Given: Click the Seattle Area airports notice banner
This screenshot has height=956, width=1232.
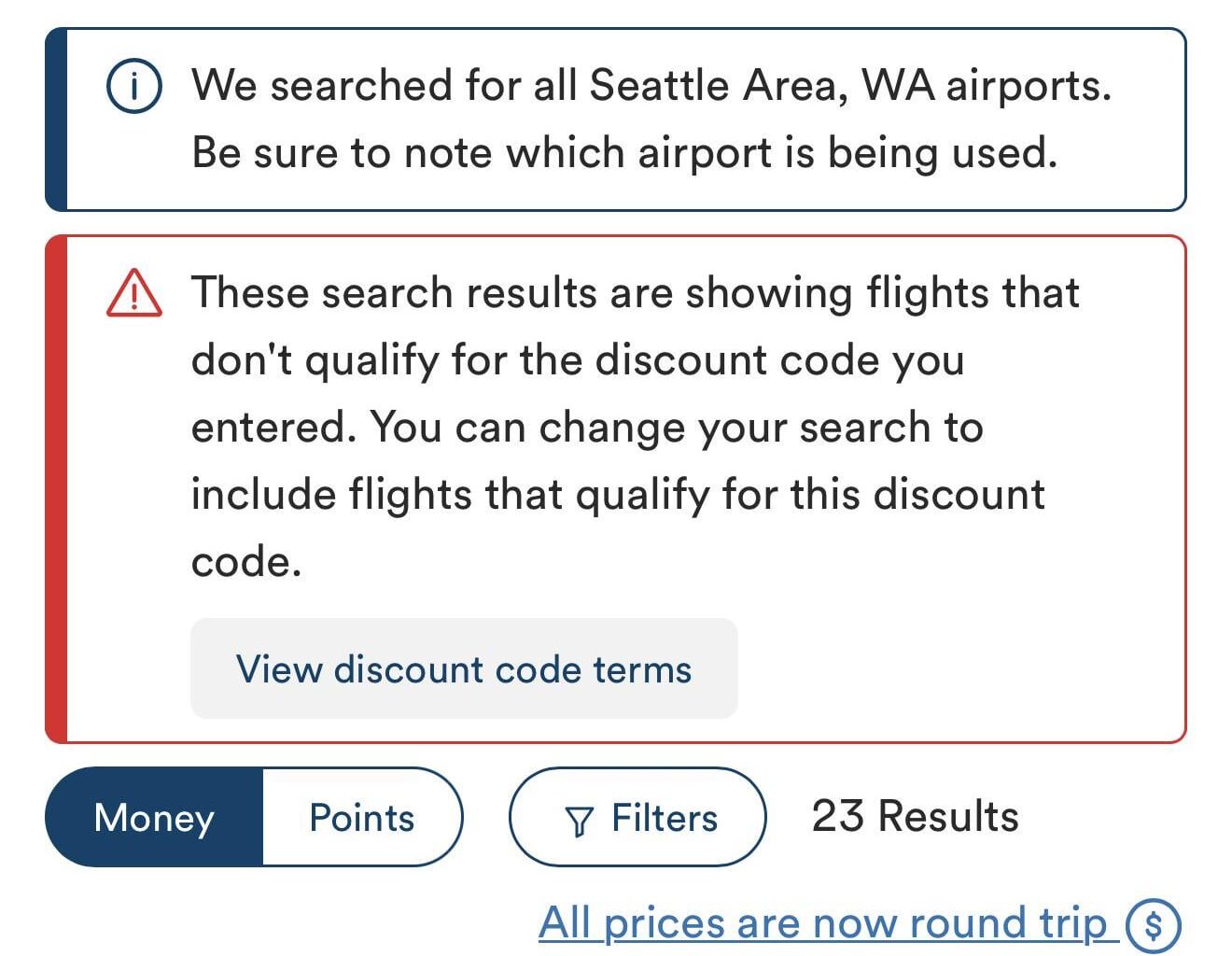Looking at the screenshot, I should pos(616,118).
